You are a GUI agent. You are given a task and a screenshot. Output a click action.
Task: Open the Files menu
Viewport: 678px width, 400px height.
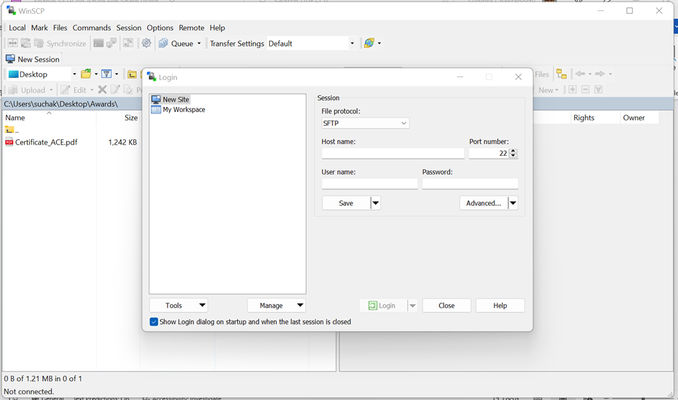(x=60, y=28)
